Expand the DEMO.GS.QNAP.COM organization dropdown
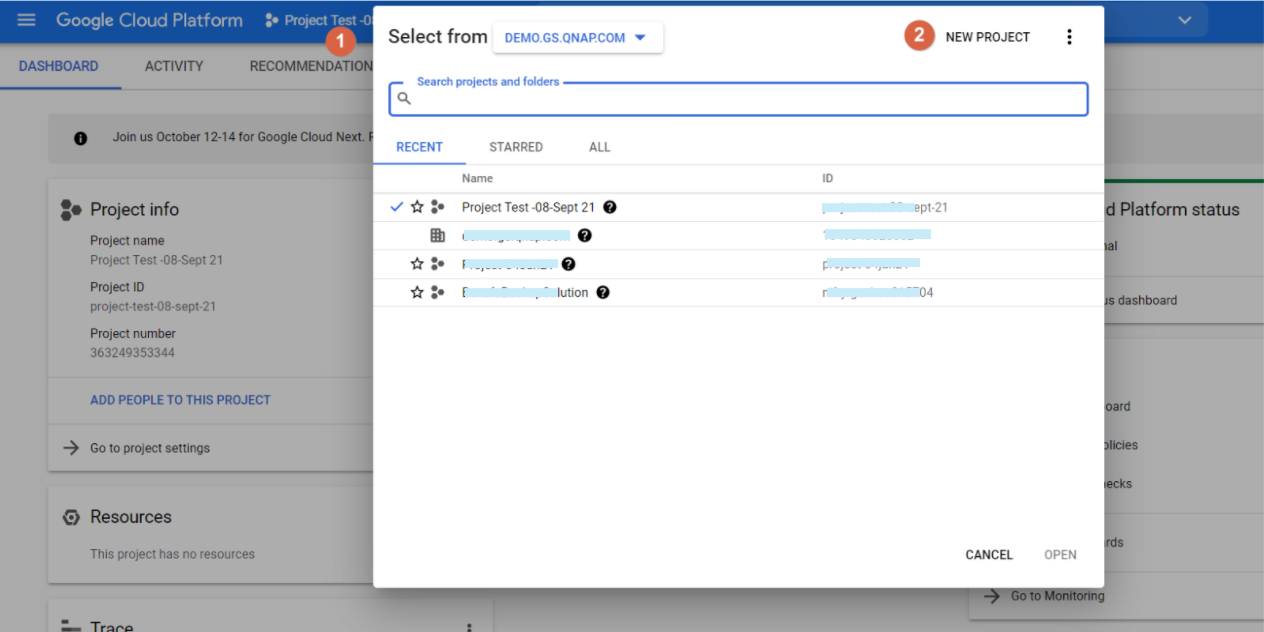Image resolution: width=1264 pixels, height=632 pixels. click(x=577, y=38)
